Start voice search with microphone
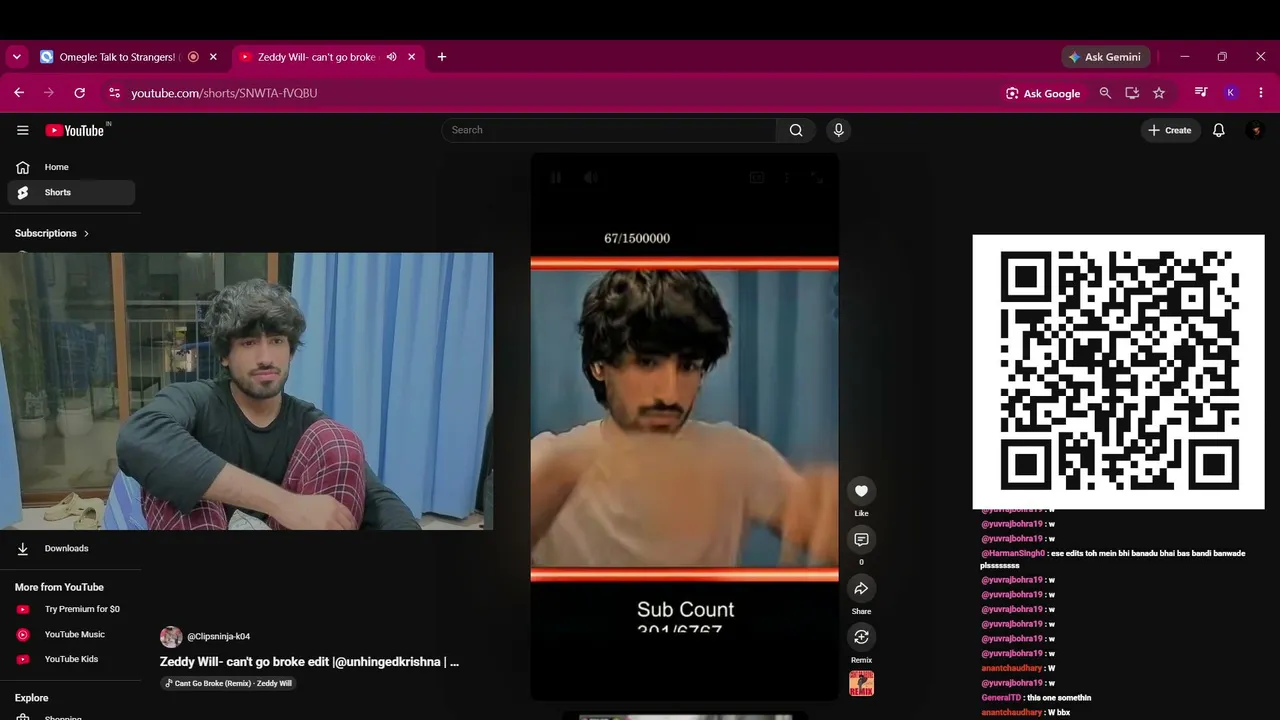 click(839, 130)
